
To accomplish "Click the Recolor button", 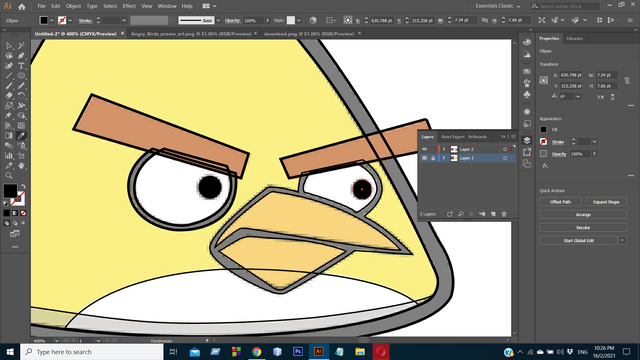I will pyautogui.click(x=583, y=227).
